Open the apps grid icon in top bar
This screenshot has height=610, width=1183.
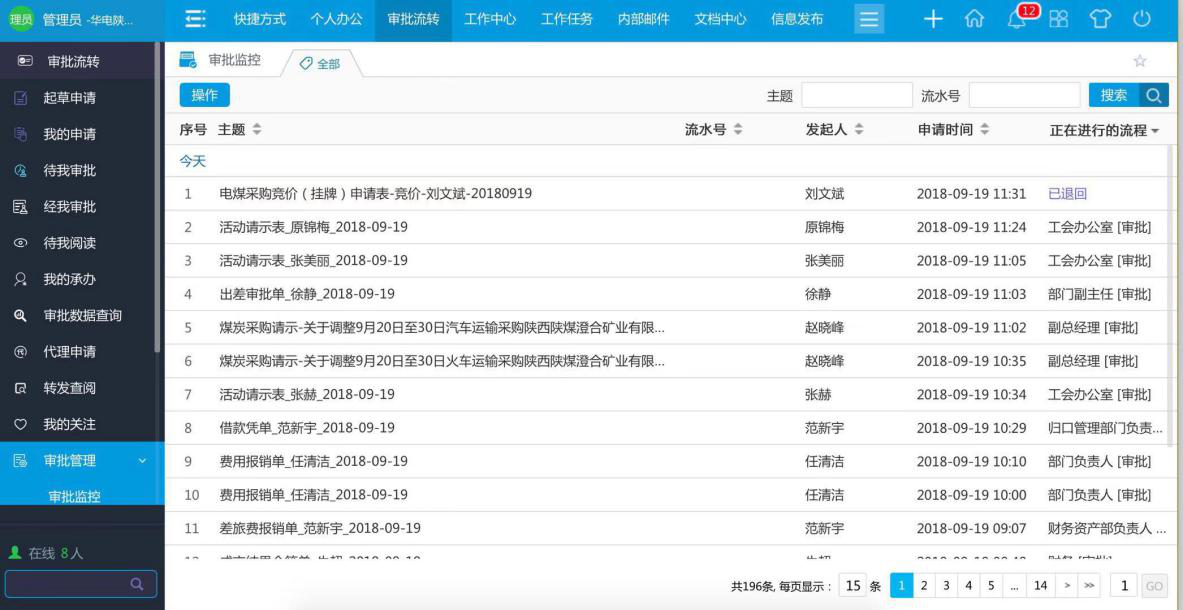point(1059,17)
